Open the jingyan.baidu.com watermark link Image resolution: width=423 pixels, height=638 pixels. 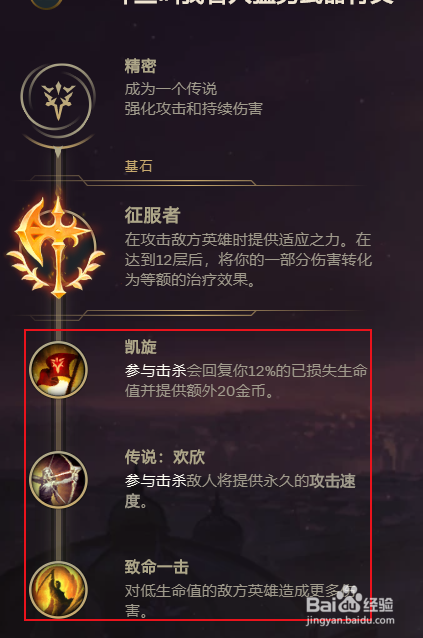[350, 621]
